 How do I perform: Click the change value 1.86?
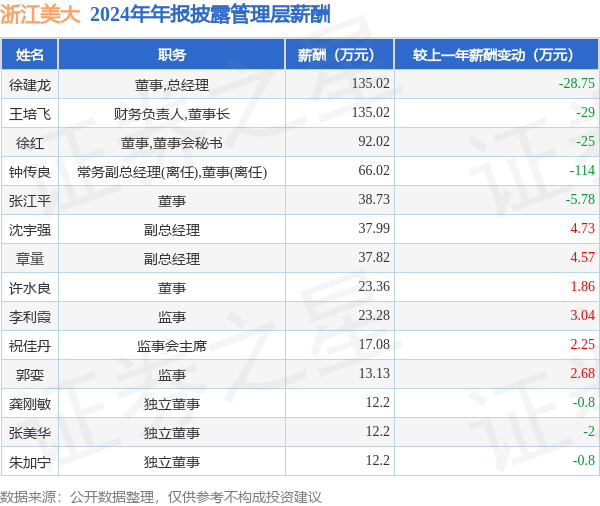[x=582, y=286]
